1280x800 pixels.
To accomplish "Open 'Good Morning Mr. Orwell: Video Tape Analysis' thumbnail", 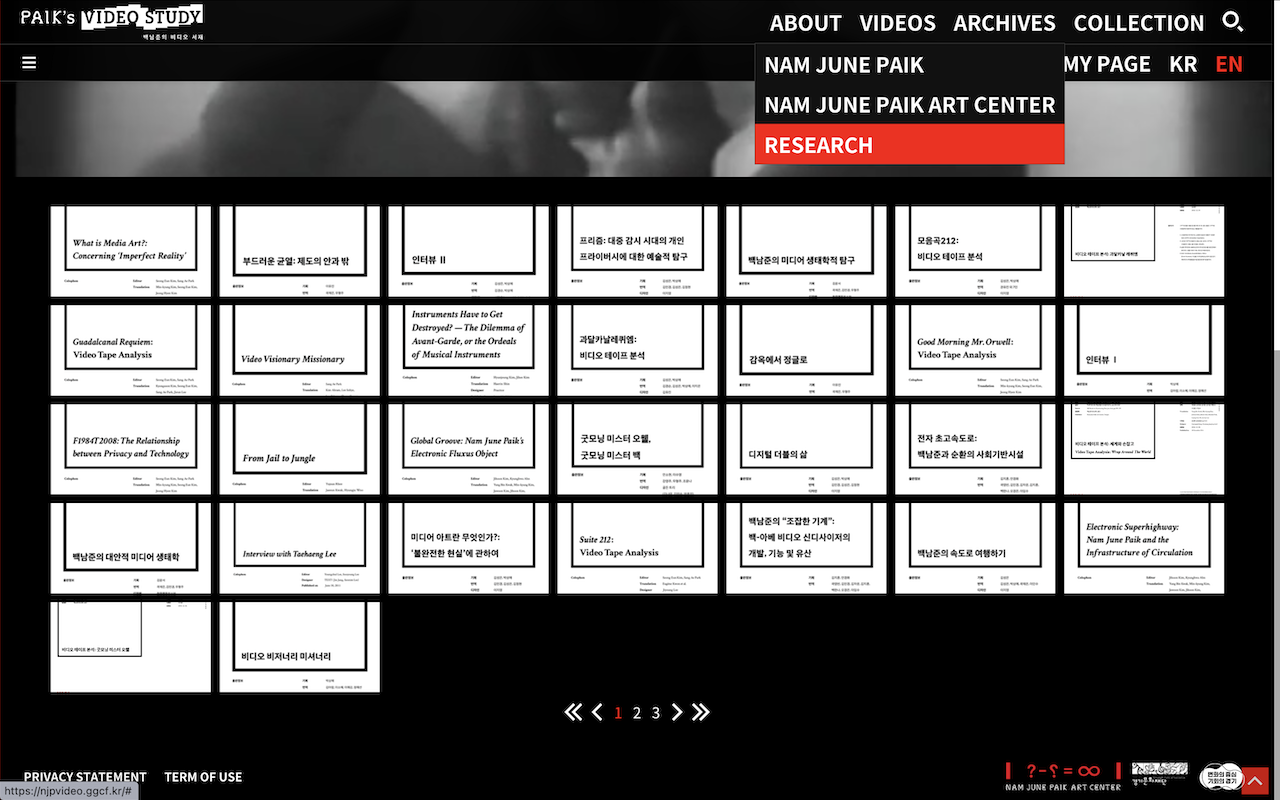I will [976, 351].
